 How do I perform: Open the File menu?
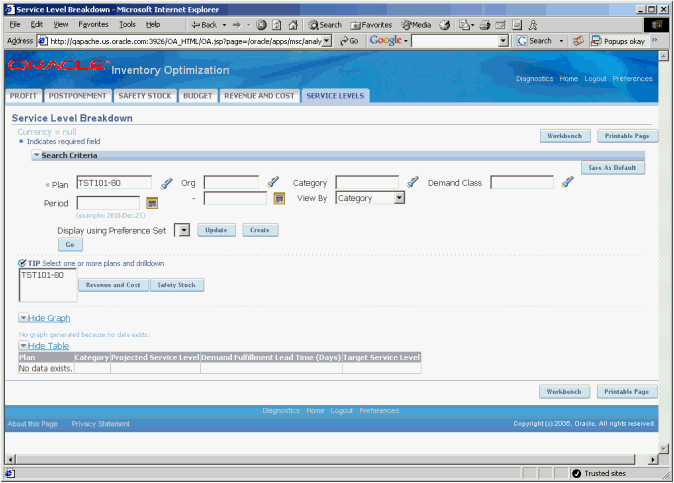pos(15,24)
